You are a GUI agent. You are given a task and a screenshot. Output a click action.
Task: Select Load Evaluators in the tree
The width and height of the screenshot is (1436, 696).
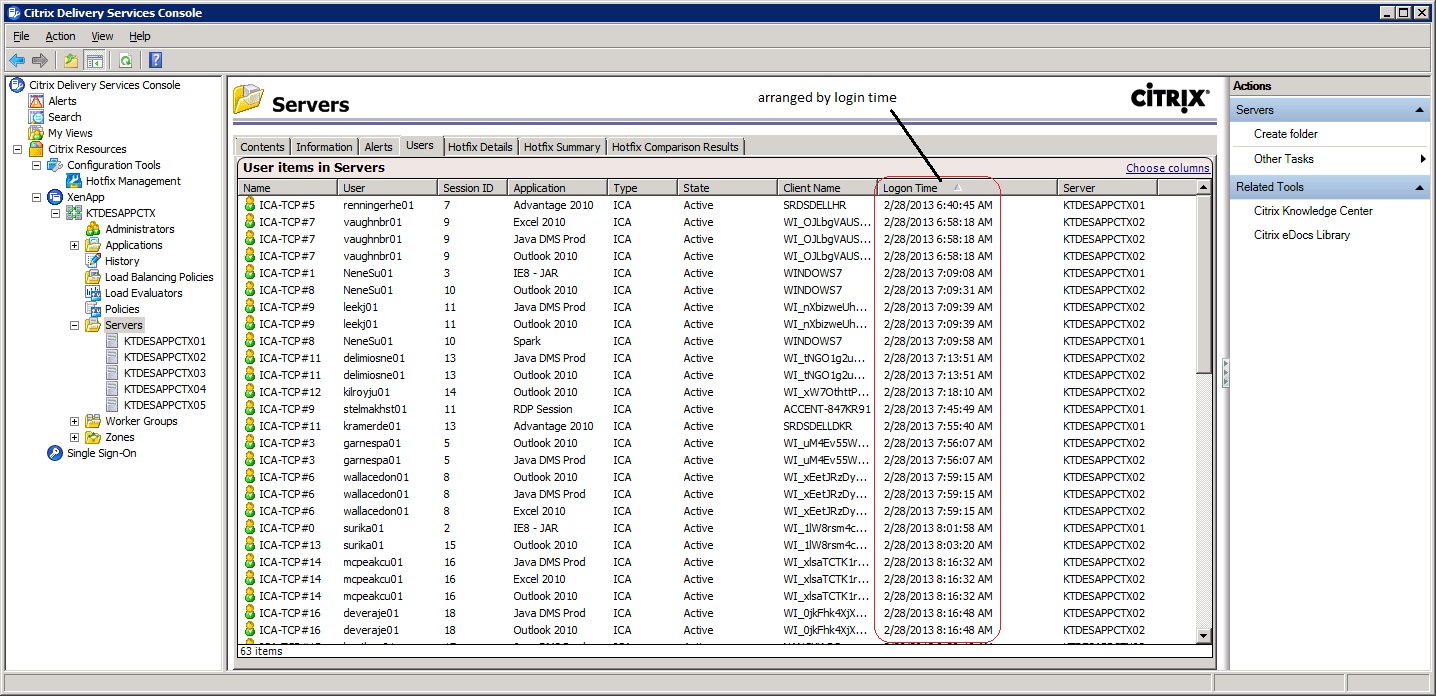point(143,293)
